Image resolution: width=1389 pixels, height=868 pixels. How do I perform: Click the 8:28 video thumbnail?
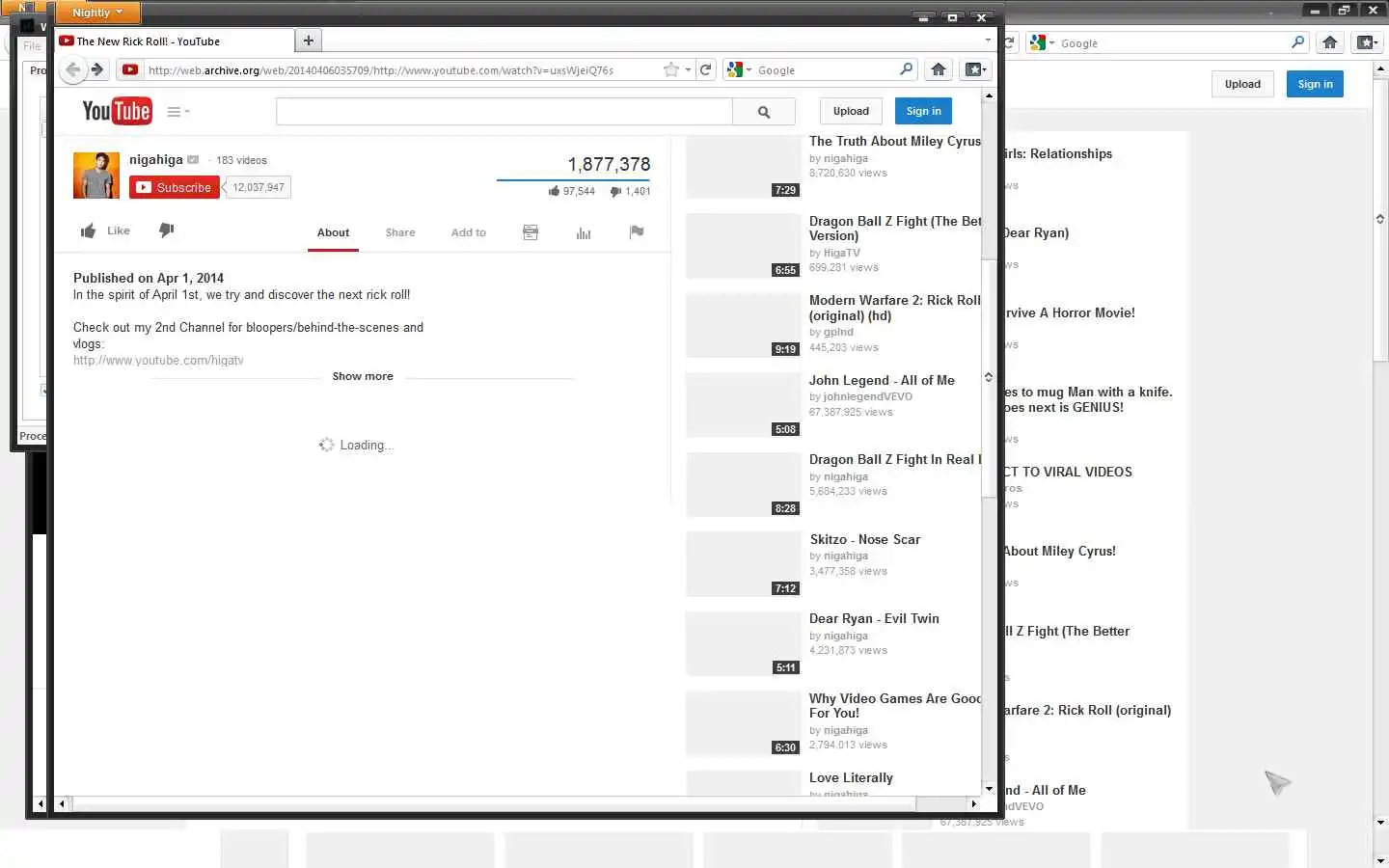pyautogui.click(x=743, y=484)
